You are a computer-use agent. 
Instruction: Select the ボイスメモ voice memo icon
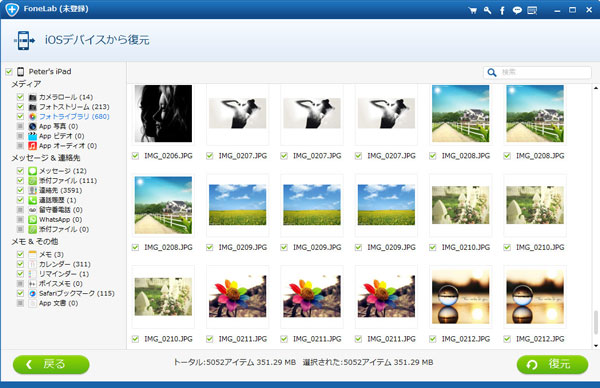tap(33, 284)
